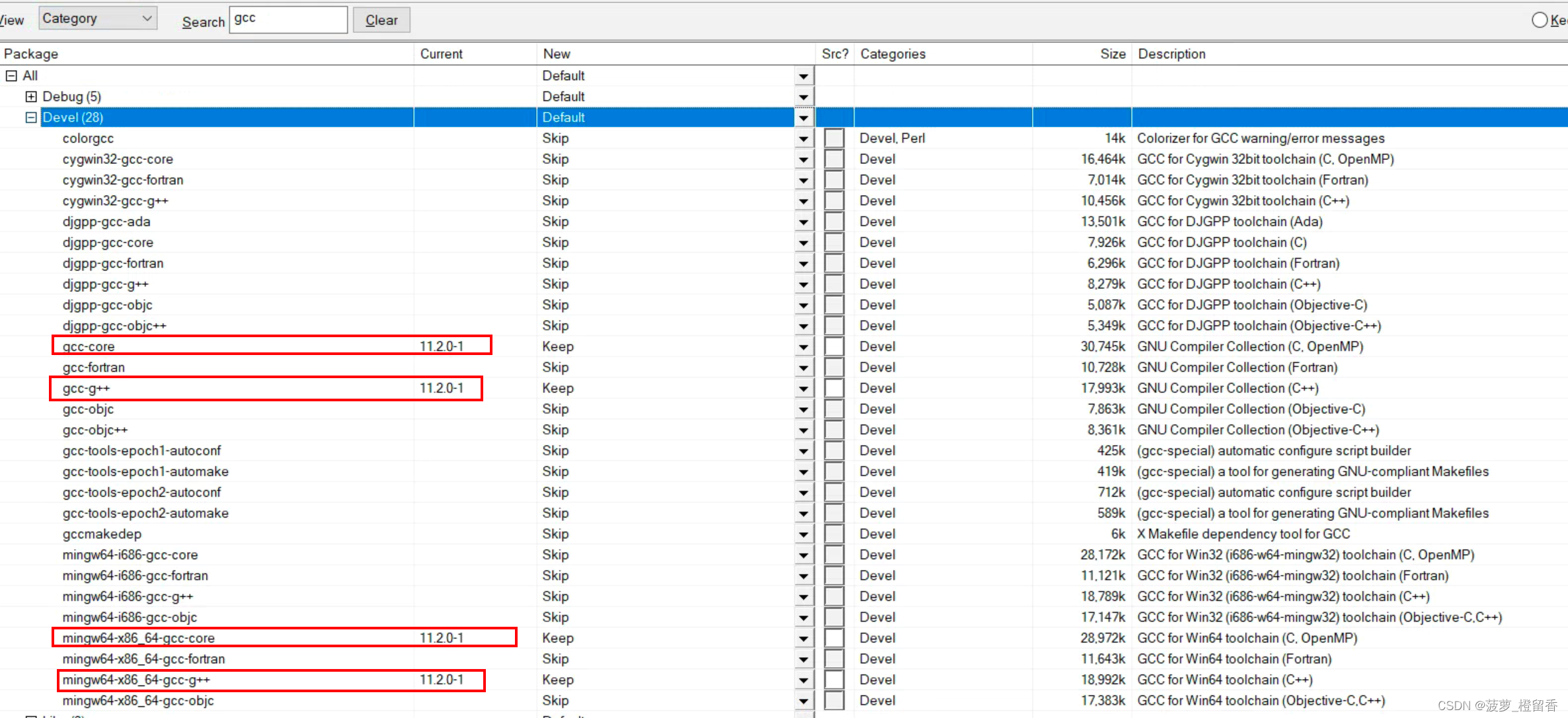Click the Keep value for mingw64-x86_64-gcc-g++
Viewport: 1568px width, 718px height.
pos(558,680)
